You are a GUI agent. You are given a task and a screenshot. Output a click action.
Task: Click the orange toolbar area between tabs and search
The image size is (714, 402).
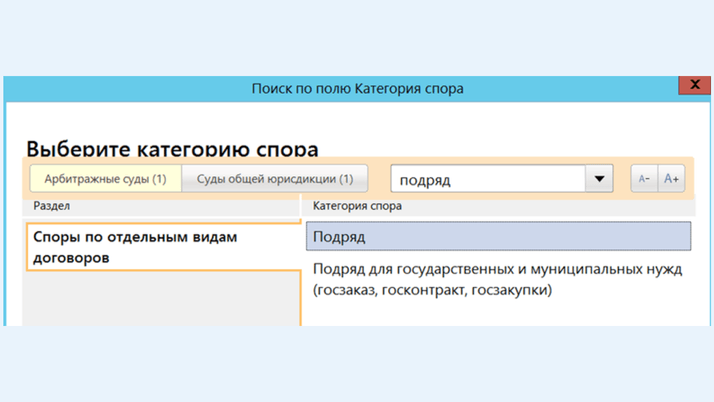tap(379, 178)
